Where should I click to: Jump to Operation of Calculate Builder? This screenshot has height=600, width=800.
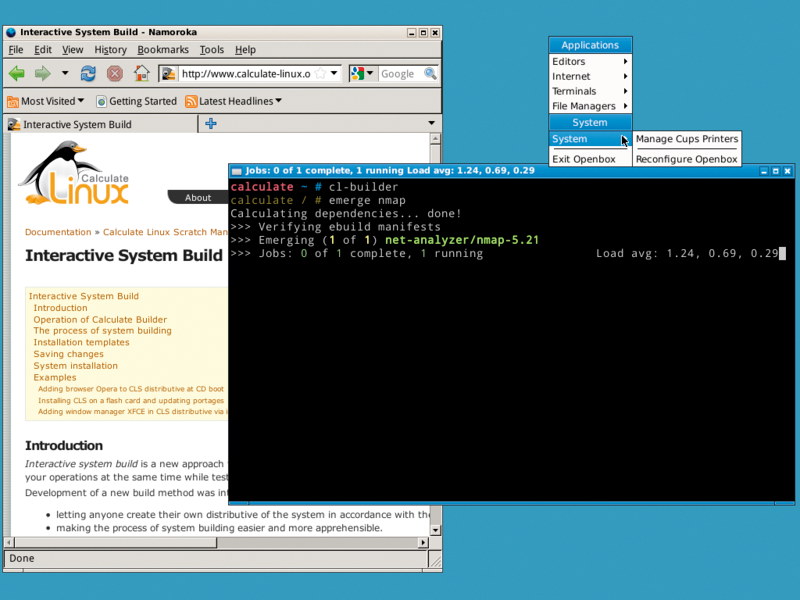point(100,319)
